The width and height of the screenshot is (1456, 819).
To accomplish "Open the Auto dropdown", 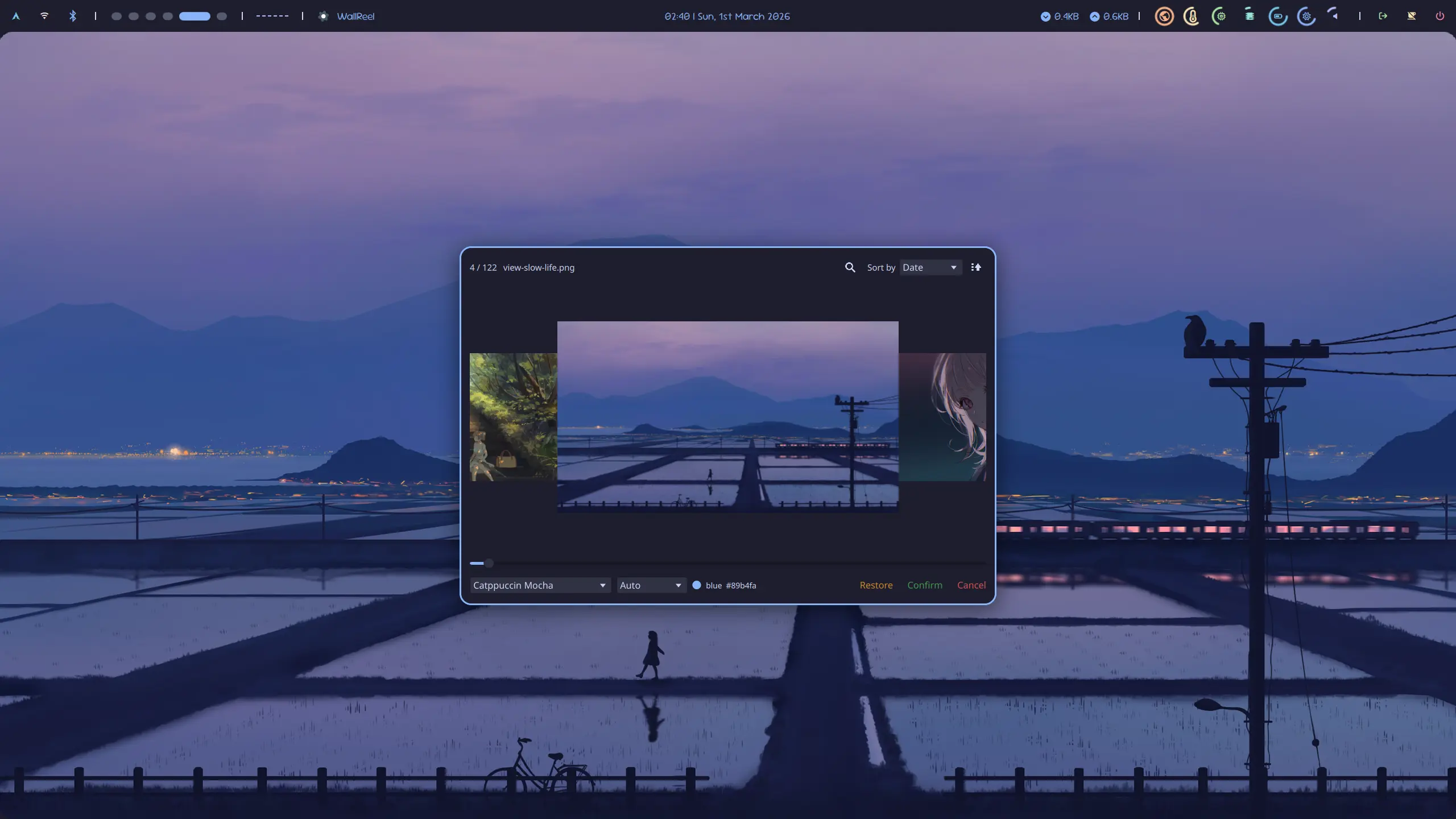I will point(651,585).
